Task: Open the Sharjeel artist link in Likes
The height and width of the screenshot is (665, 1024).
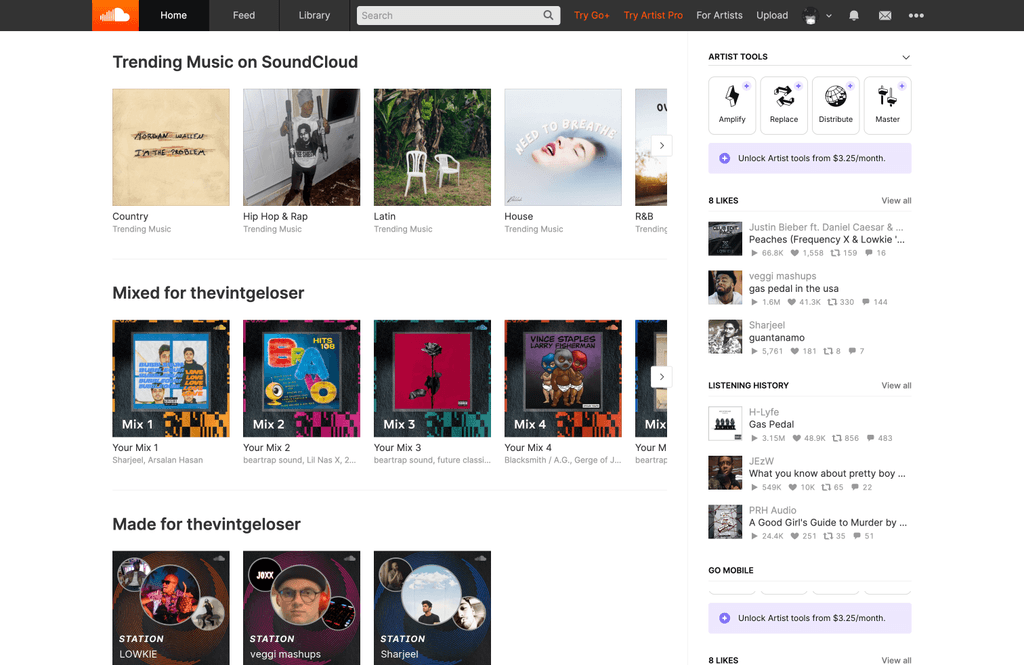Action: 767,325
